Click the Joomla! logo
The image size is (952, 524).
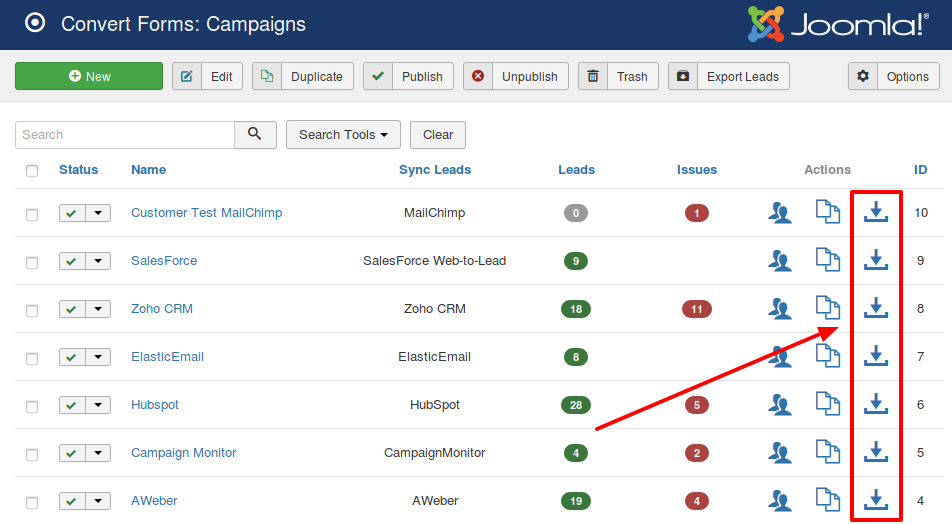click(838, 24)
